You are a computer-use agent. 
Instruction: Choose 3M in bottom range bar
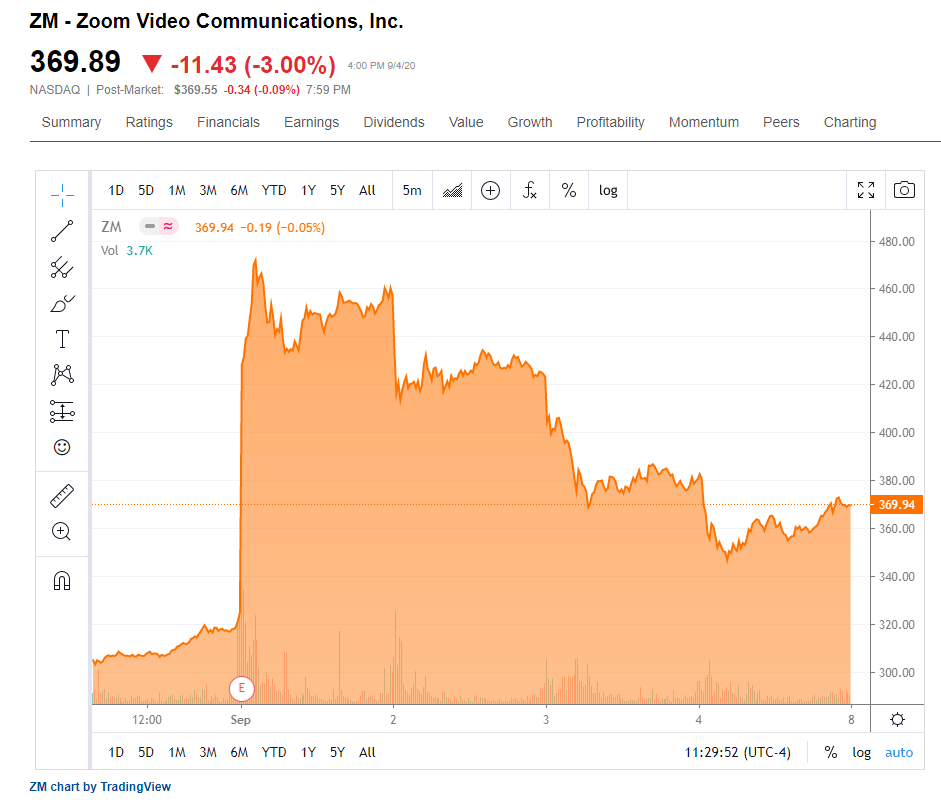coord(208,753)
